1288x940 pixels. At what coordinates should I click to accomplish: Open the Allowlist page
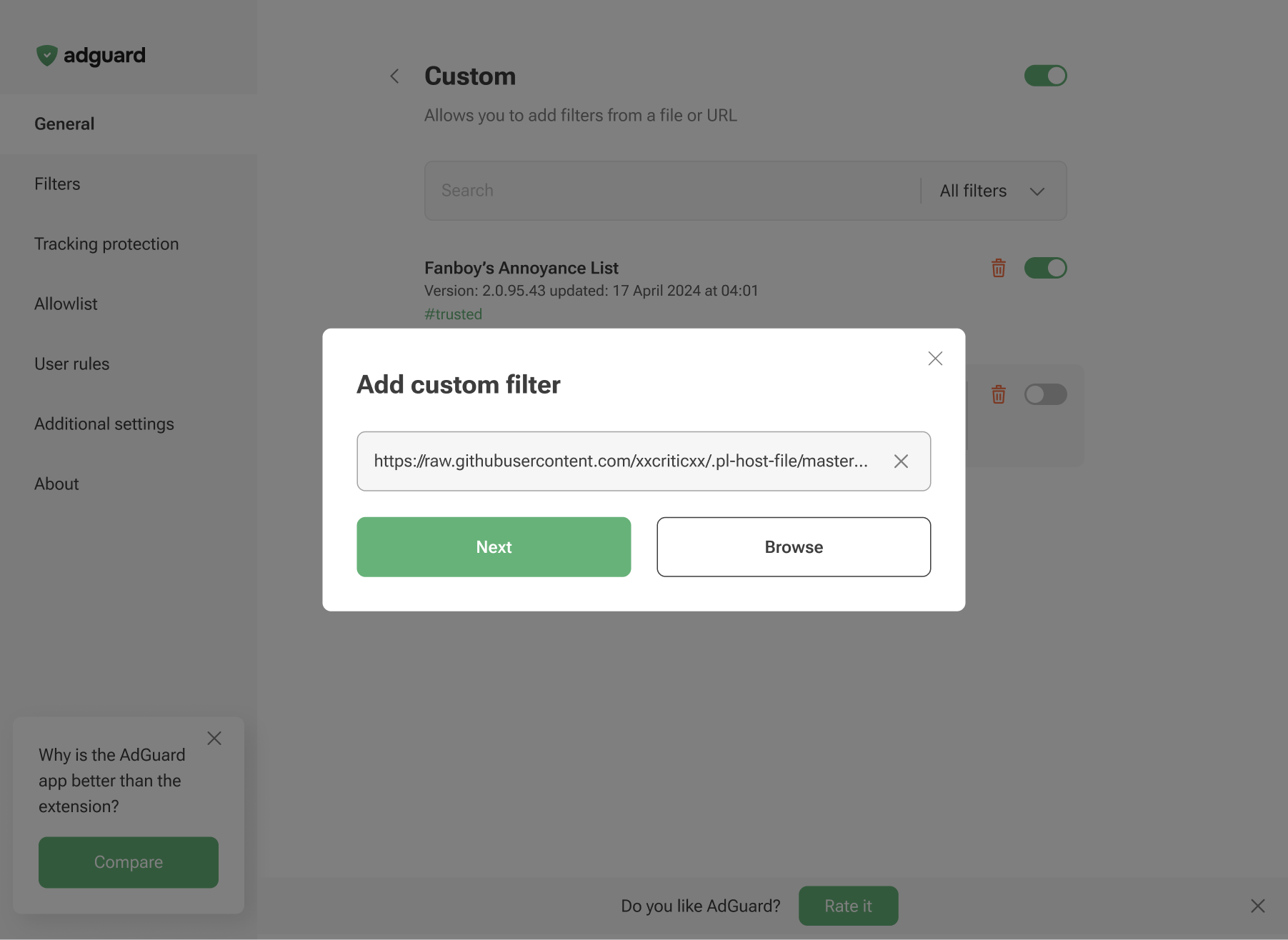click(129, 304)
